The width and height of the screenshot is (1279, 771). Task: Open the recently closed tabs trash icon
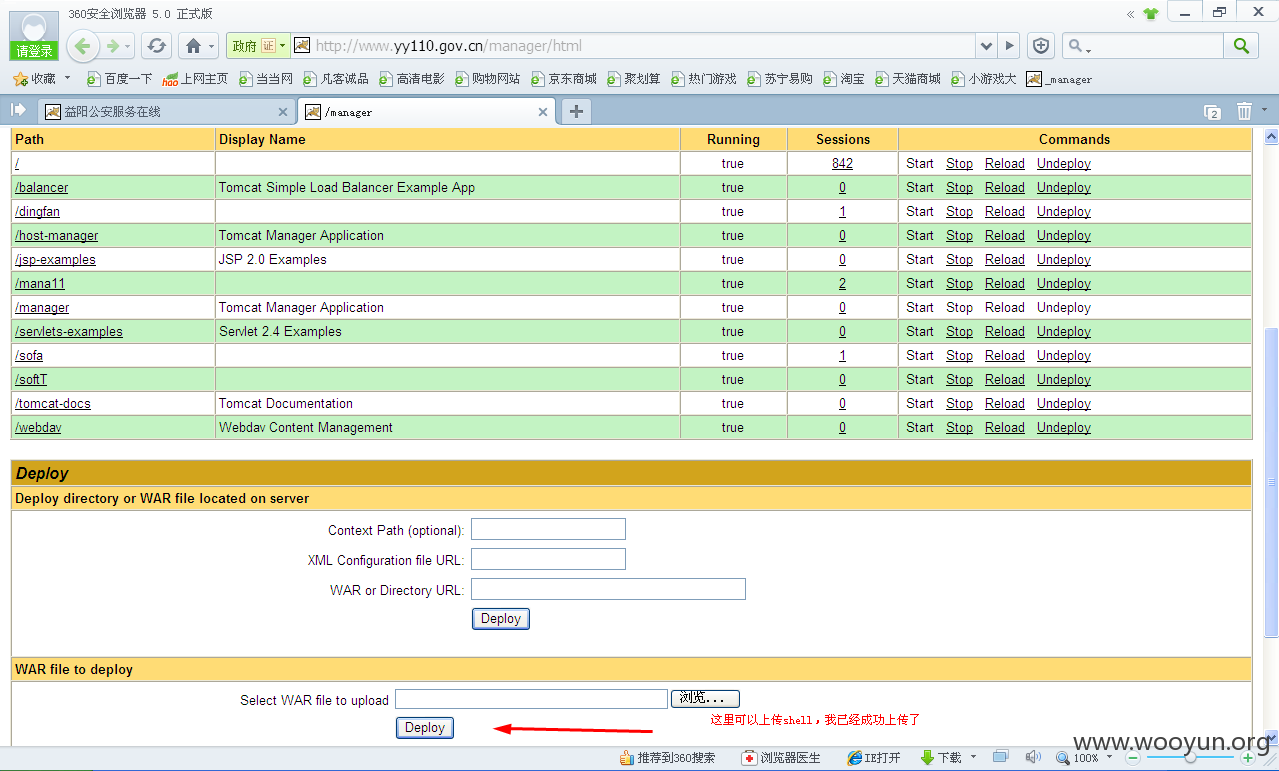(x=1244, y=111)
